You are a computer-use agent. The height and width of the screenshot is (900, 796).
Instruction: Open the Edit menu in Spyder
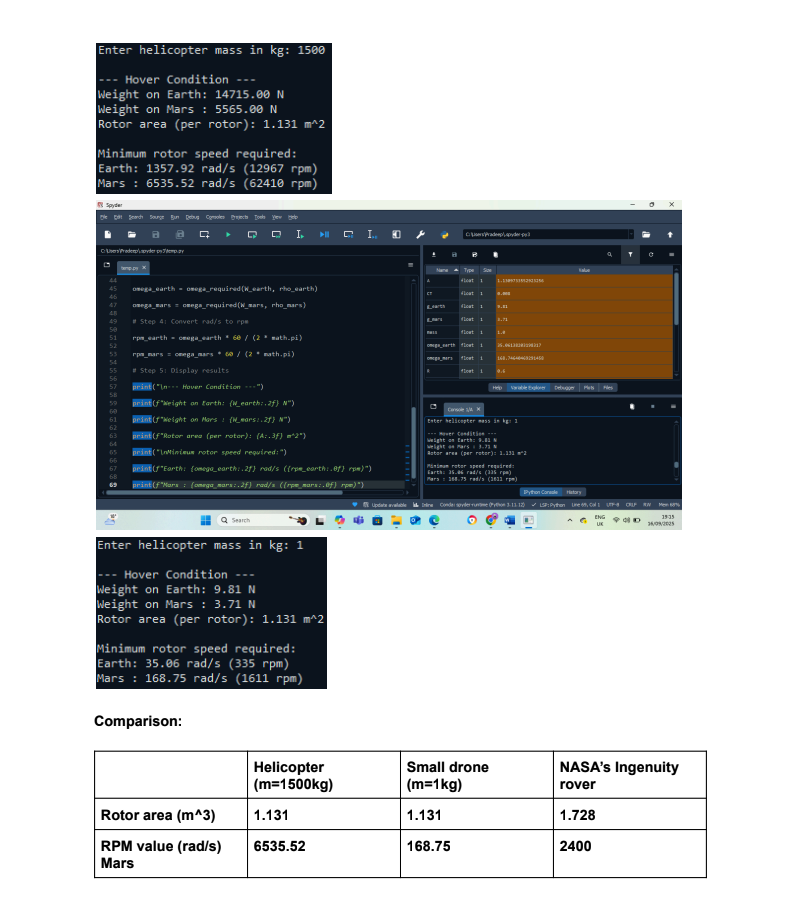point(118,217)
